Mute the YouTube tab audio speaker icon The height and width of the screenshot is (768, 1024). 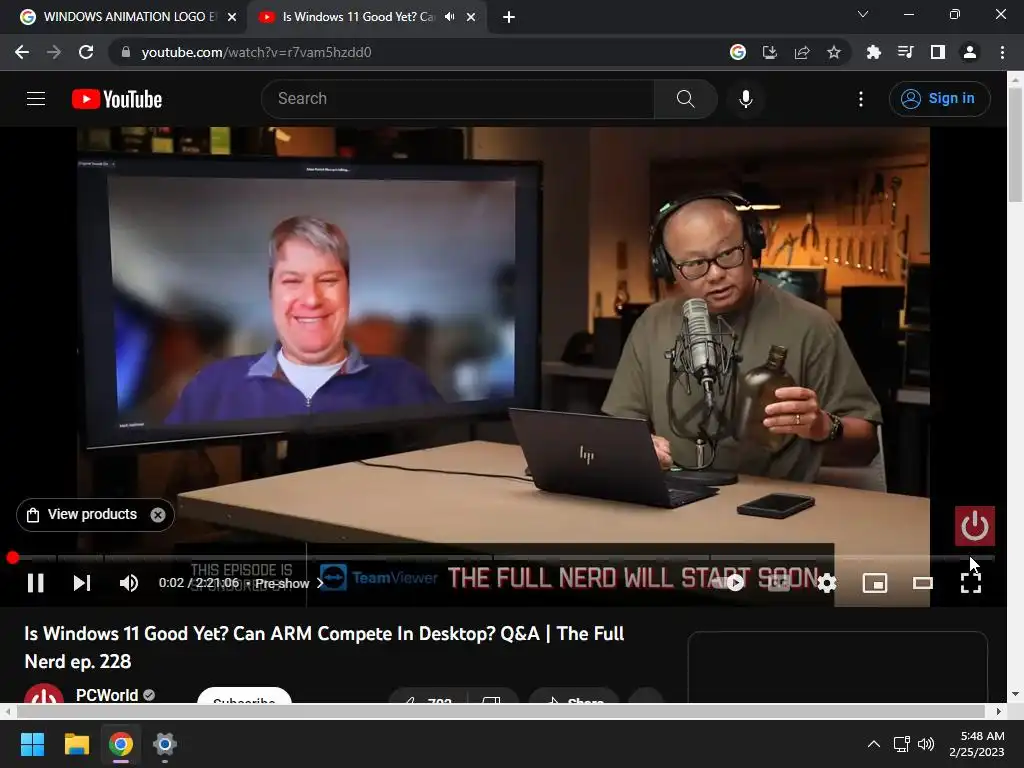[449, 17]
